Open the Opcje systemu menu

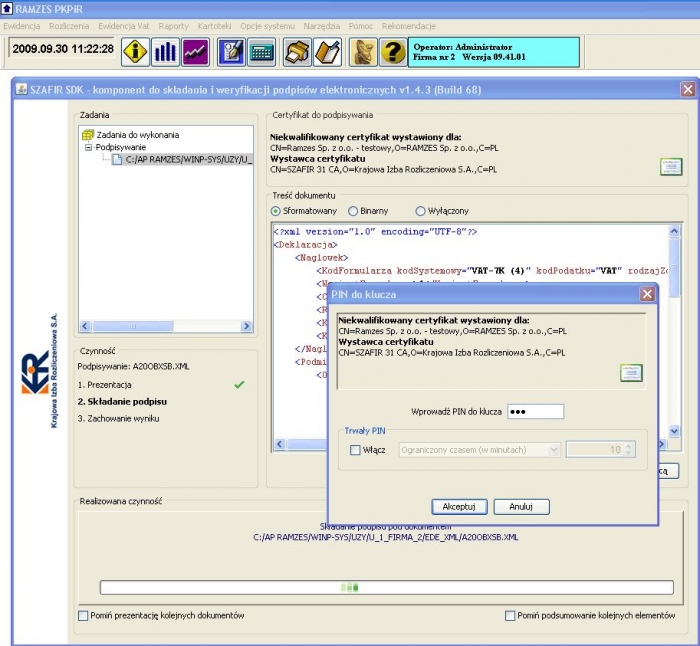point(267,26)
